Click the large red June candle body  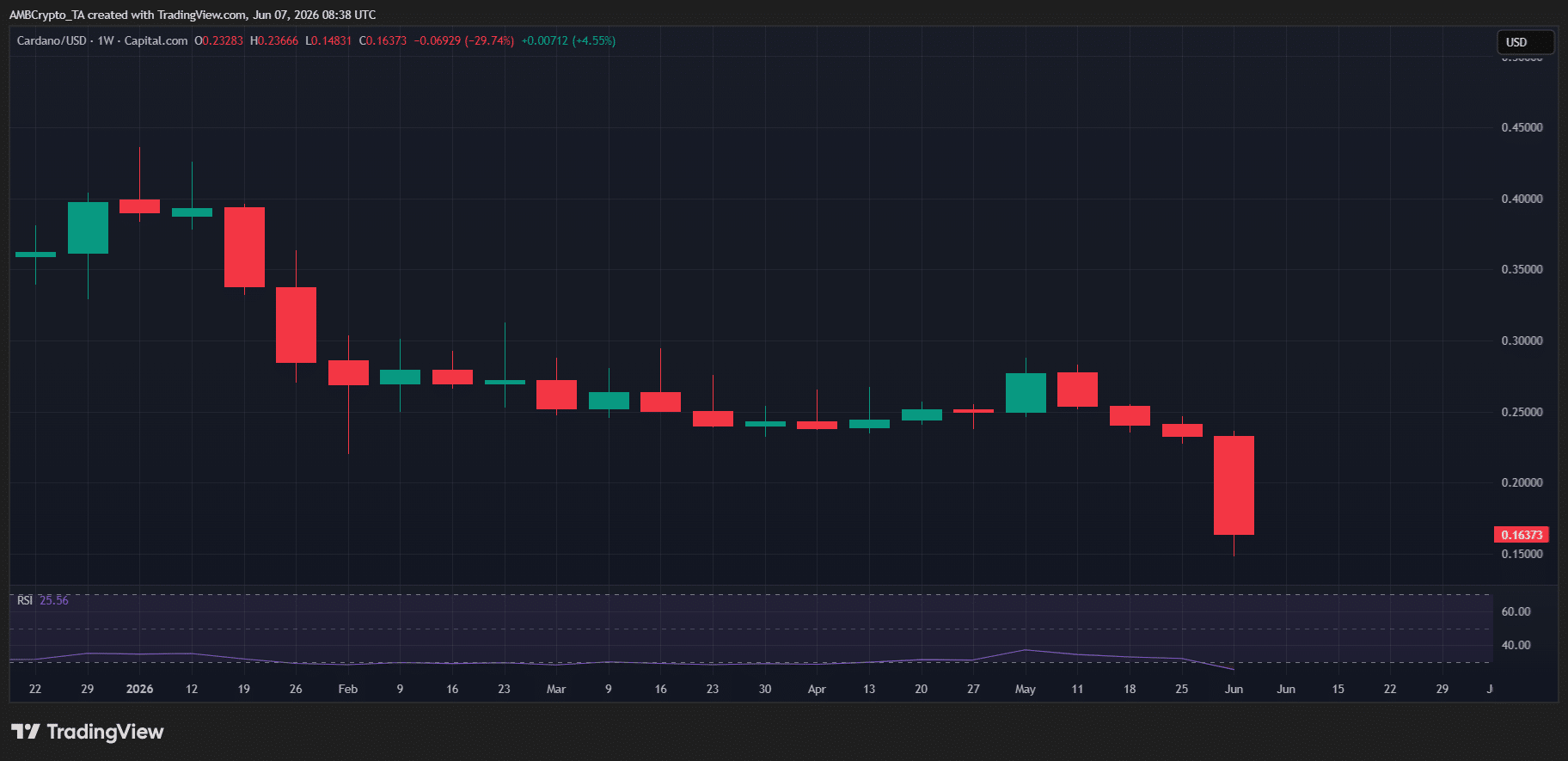pyautogui.click(x=1234, y=485)
